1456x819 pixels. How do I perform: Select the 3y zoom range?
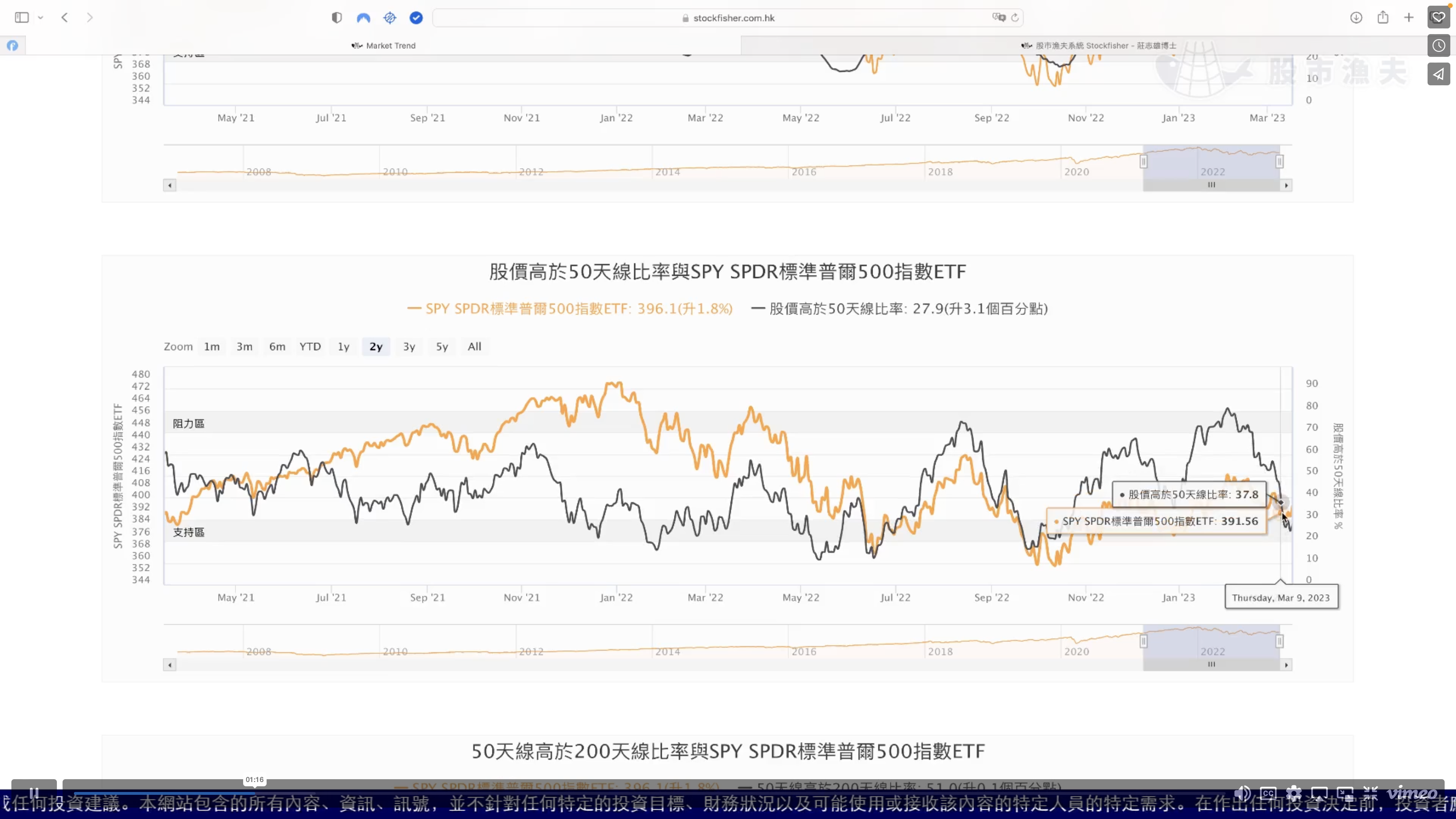pyautogui.click(x=409, y=347)
